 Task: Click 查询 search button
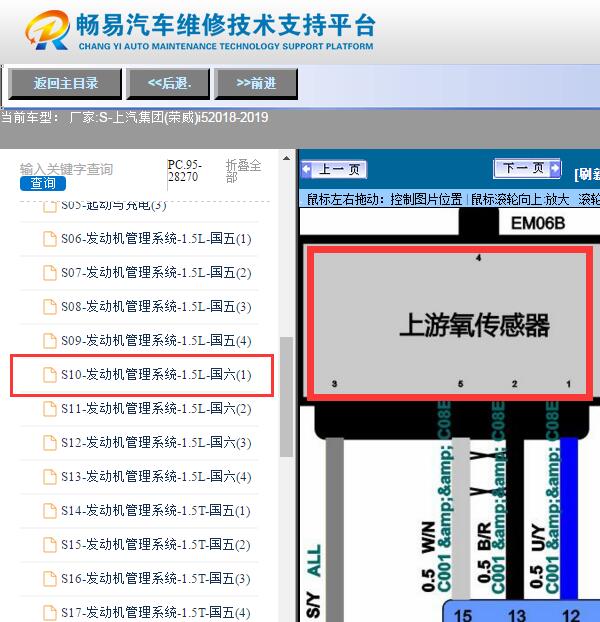point(43,184)
